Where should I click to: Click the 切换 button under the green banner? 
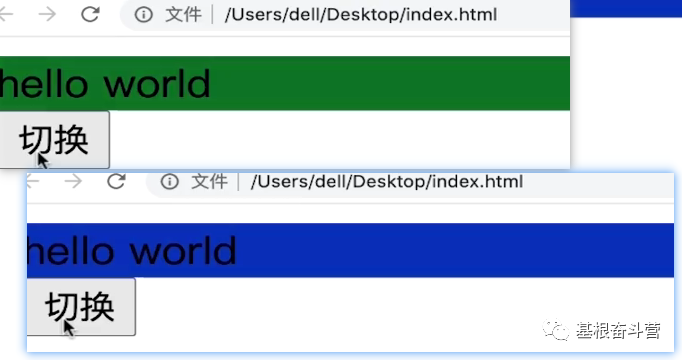54,140
